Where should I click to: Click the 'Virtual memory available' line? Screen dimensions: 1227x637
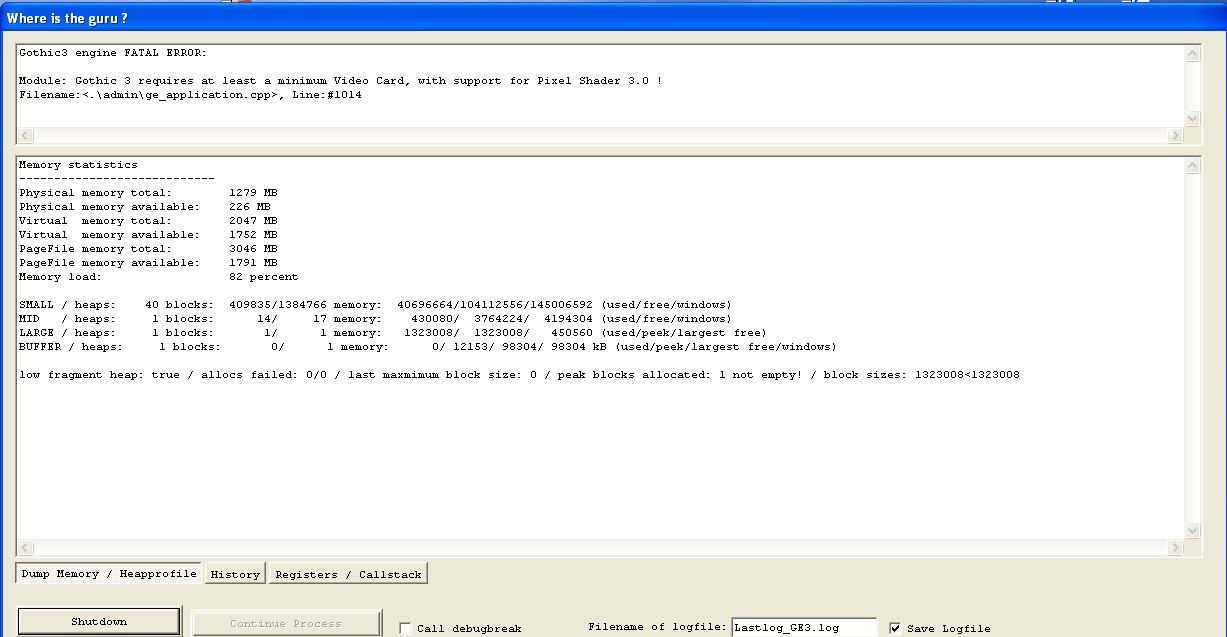[x=148, y=235]
